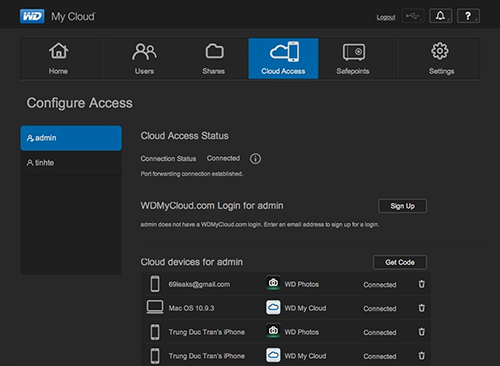This screenshot has width=500, height=366.
Task: Click the Logout link
Action: (x=386, y=17)
